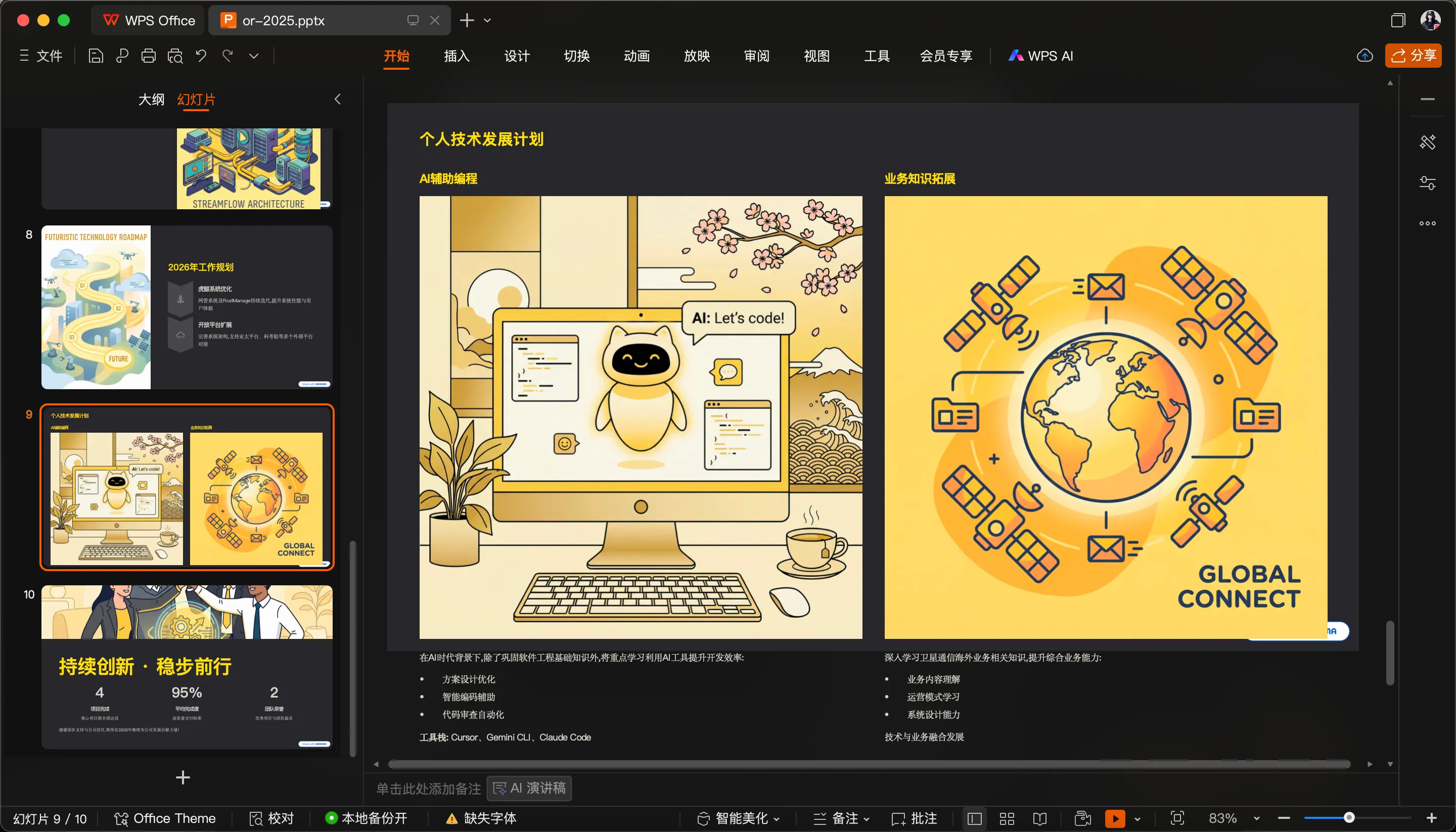Select the GLOBAL CONNECT globe image

click(1106, 417)
